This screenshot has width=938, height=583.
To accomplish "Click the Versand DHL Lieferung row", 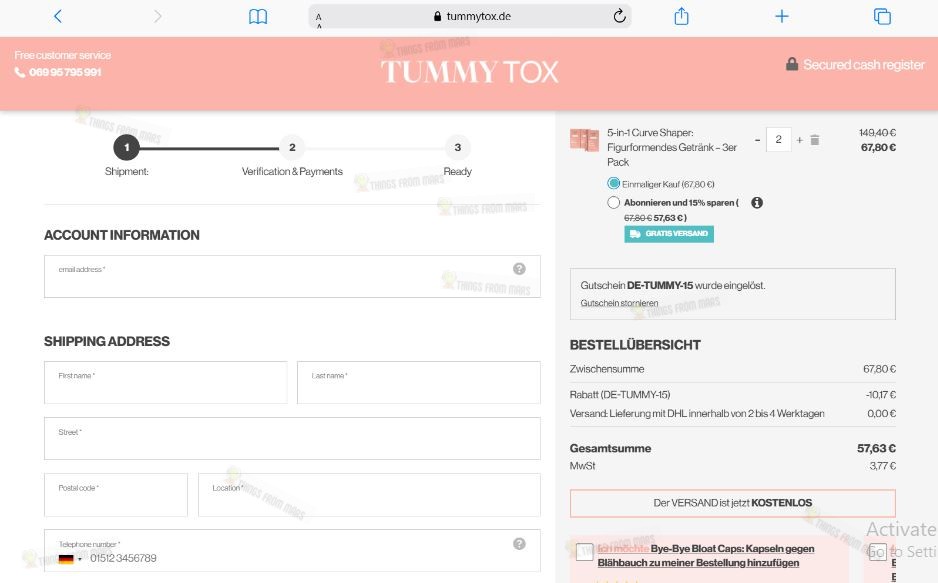I will click(732, 413).
